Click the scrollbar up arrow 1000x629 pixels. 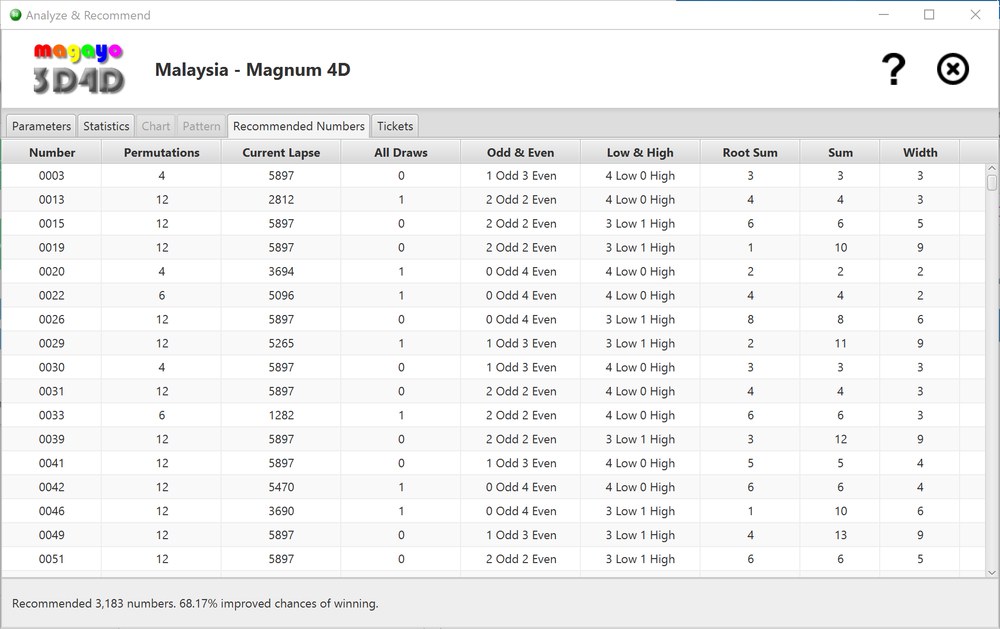(991, 169)
